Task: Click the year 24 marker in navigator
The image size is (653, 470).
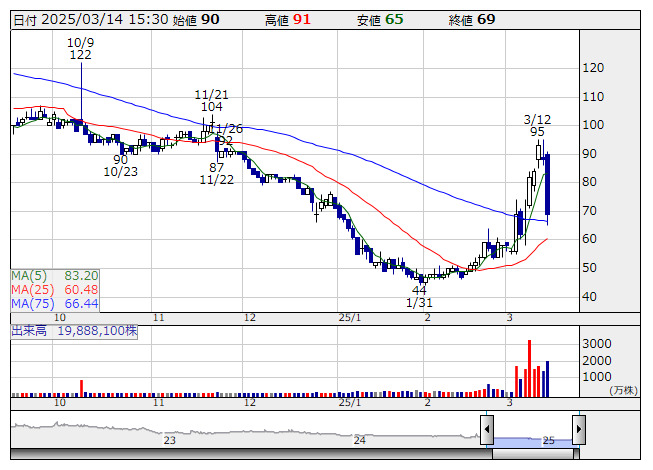Action: tap(359, 440)
